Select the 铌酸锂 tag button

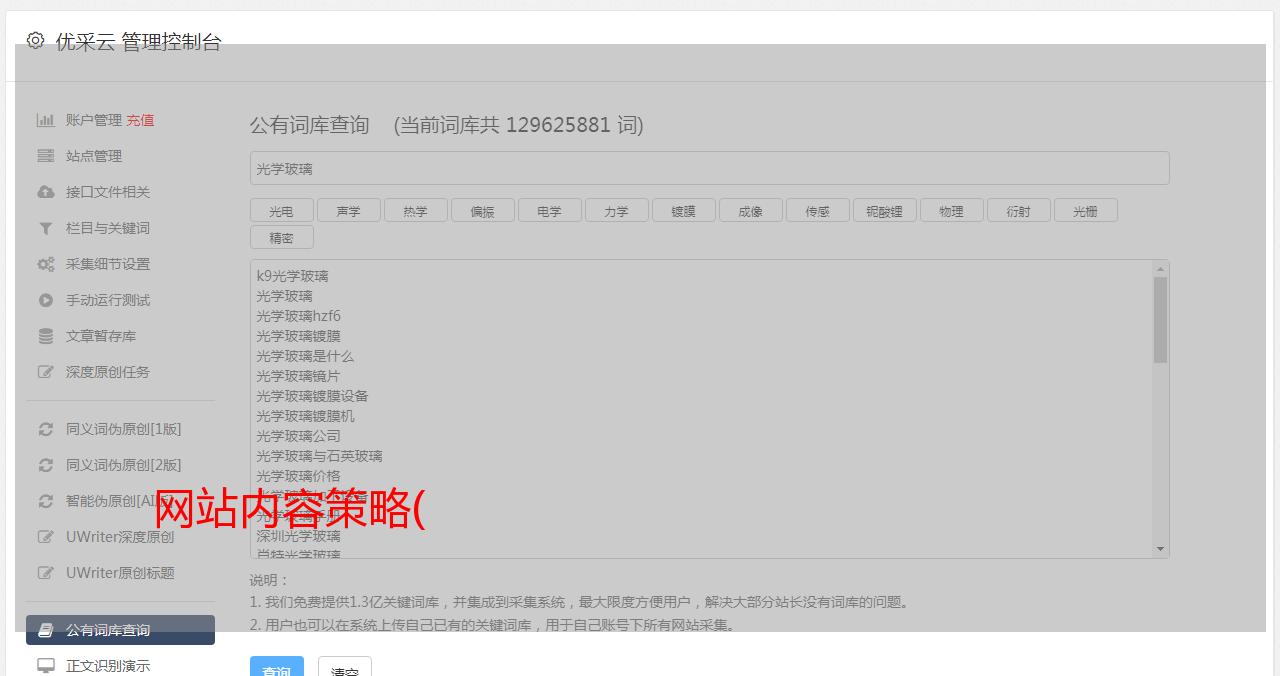pyautogui.click(x=885, y=211)
